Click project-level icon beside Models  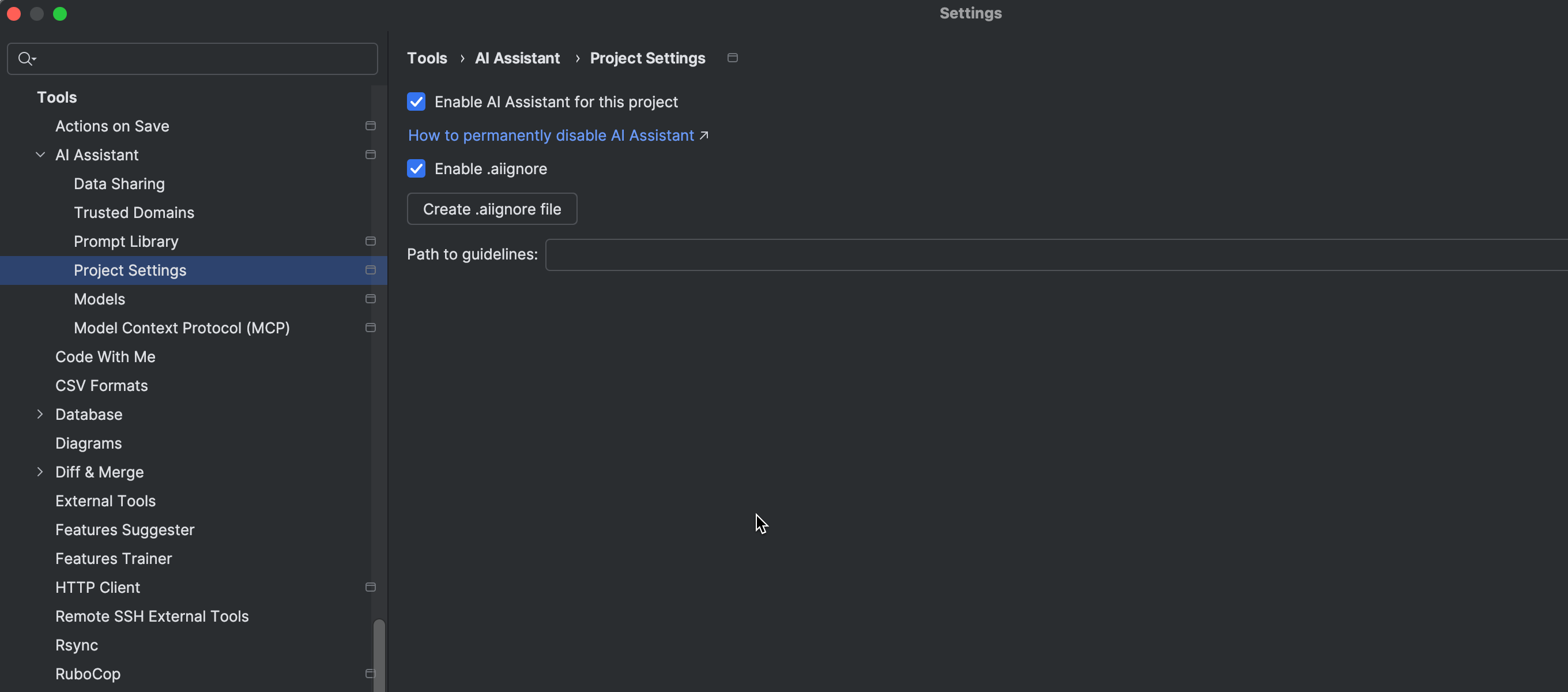click(x=370, y=299)
